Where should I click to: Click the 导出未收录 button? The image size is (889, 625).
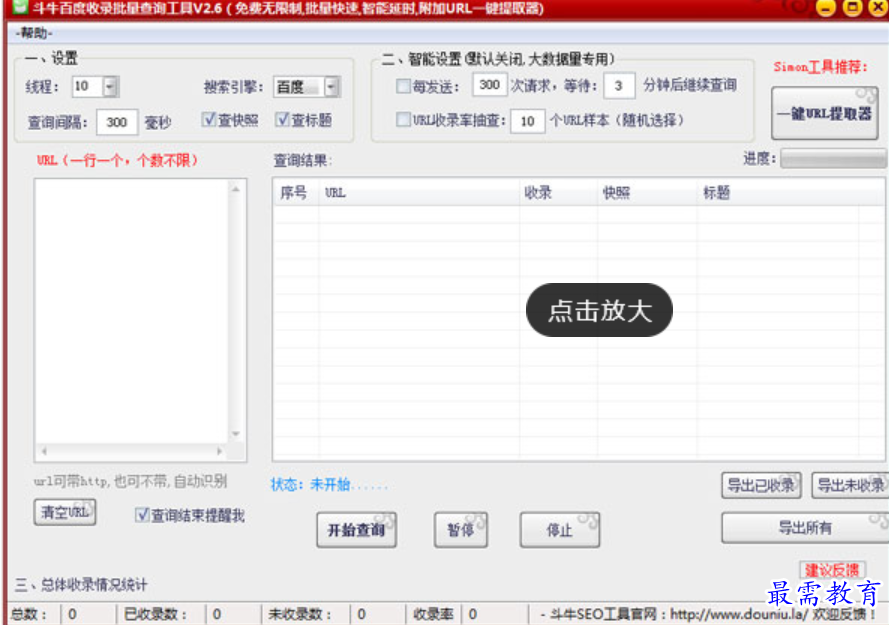[x=850, y=485]
